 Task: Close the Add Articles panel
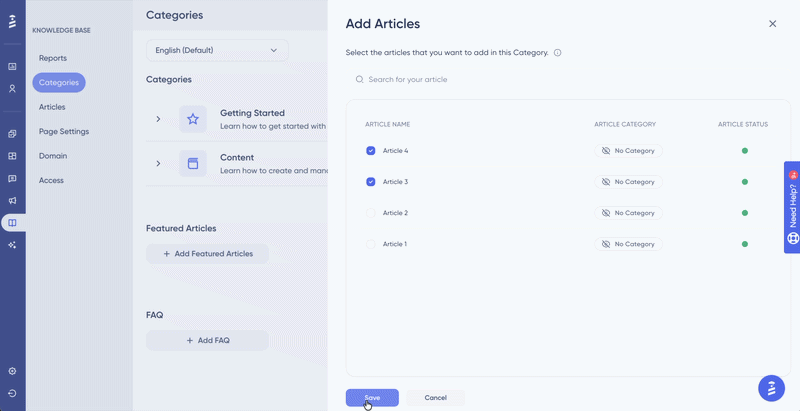pyautogui.click(x=772, y=23)
